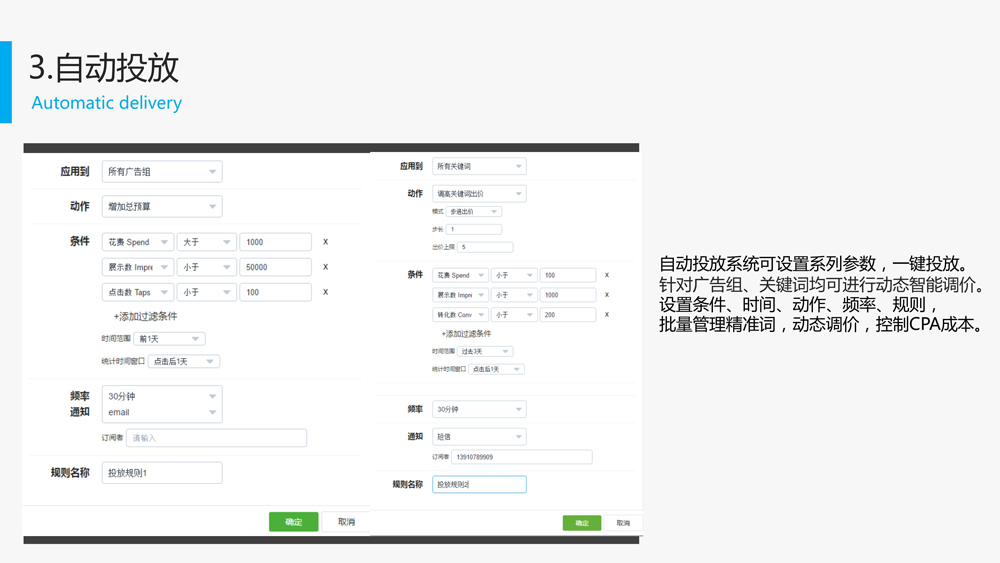Expand the 调高关键词出价 action dropdown

click(x=478, y=194)
